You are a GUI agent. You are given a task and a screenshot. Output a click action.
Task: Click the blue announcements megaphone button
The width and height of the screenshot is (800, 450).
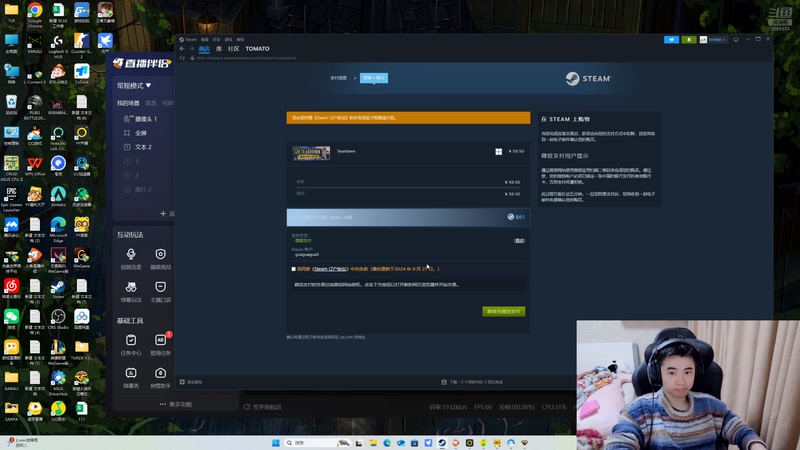[x=671, y=39]
